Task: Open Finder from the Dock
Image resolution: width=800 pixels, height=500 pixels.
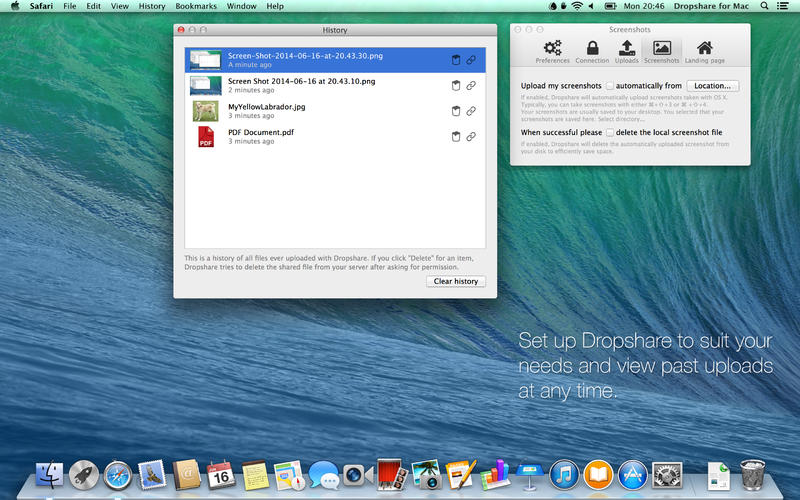Action: (x=49, y=475)
